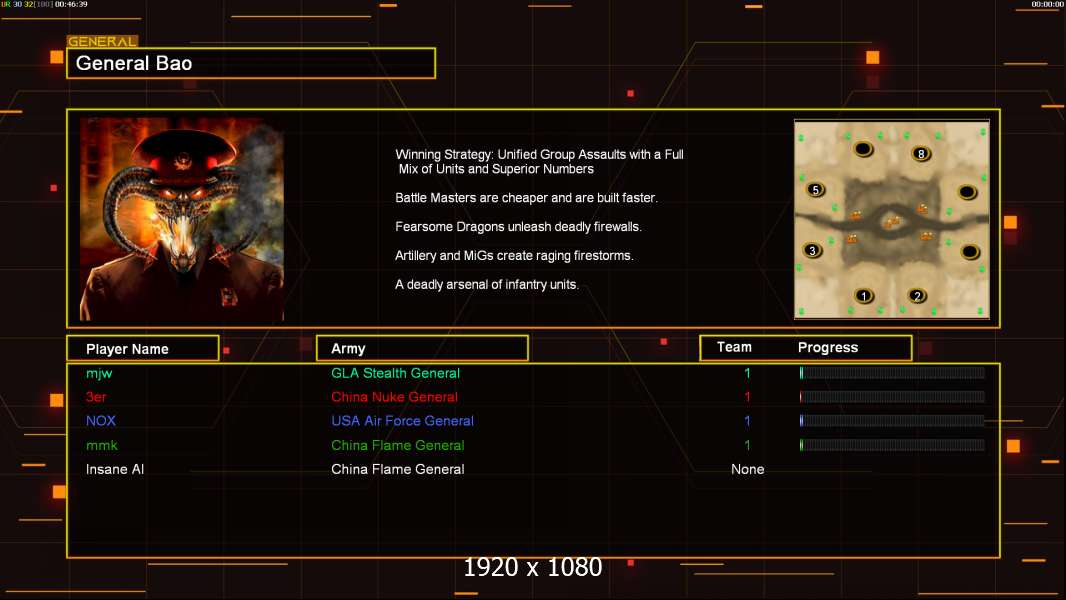Click team number 1 in mmk's row
Image resolution: width=1066 pixels, height=600 pixels.
[747, 445]
